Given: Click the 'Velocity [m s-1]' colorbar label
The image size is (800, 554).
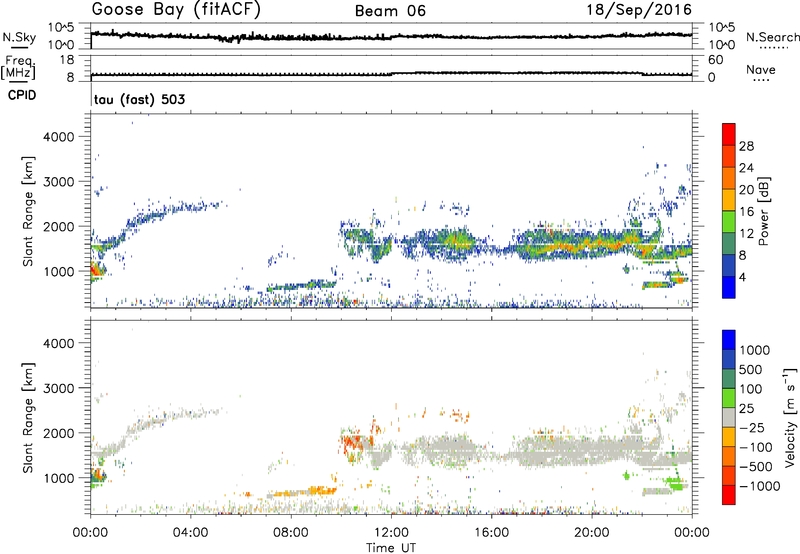Looking at the screenshot, I should tap(790, 417).
